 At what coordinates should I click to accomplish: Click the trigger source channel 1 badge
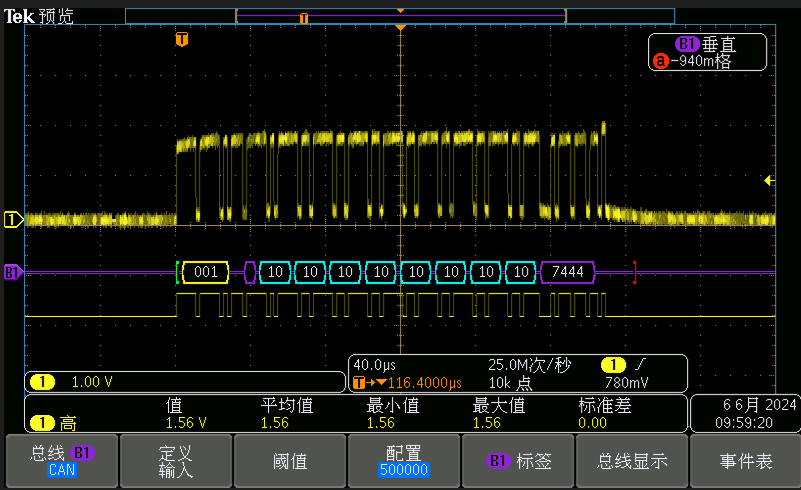pyautogui.click(x=613, y=365)
